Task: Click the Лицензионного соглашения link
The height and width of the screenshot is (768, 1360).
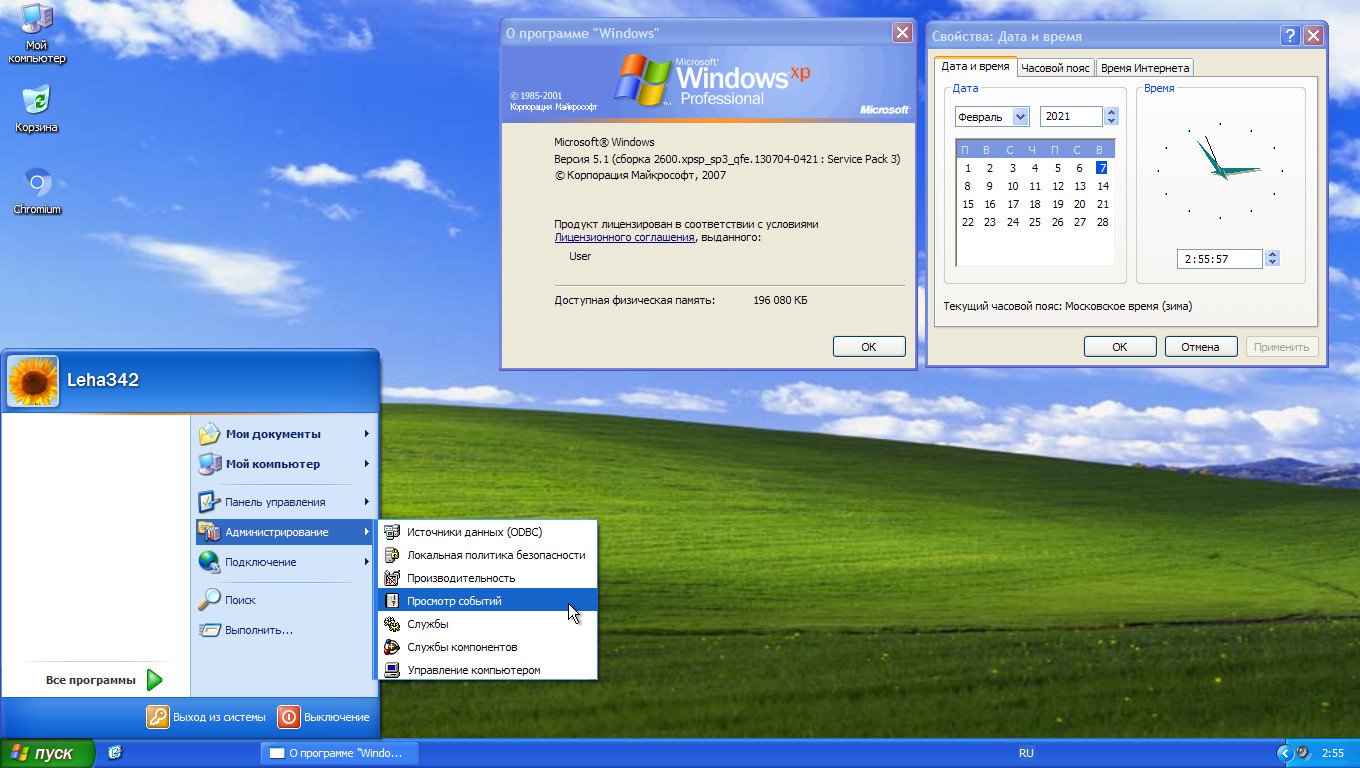Action: (x=624, y=238)
